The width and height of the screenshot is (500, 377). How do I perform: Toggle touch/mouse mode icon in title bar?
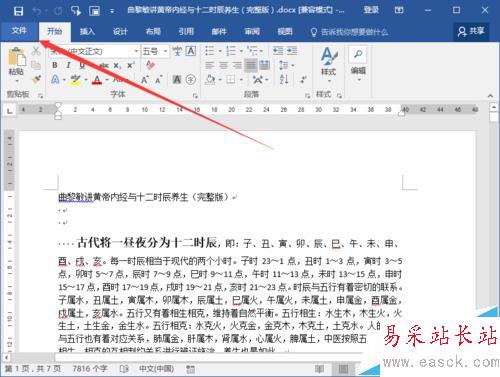76,11
